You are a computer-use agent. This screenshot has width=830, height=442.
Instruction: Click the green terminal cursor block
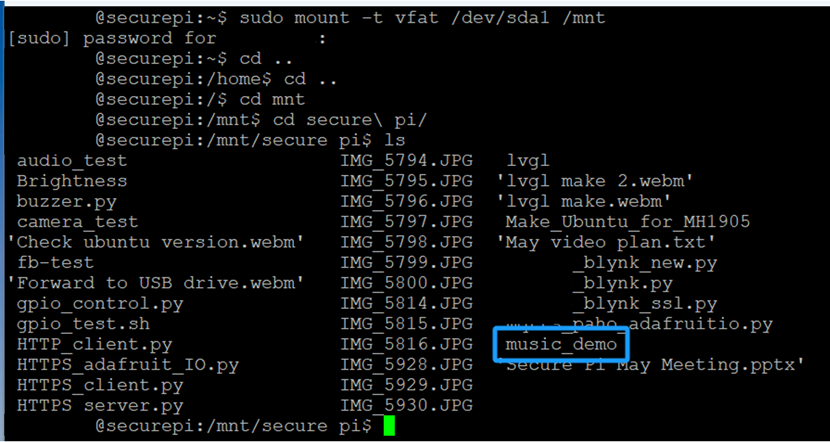point(389,426)
